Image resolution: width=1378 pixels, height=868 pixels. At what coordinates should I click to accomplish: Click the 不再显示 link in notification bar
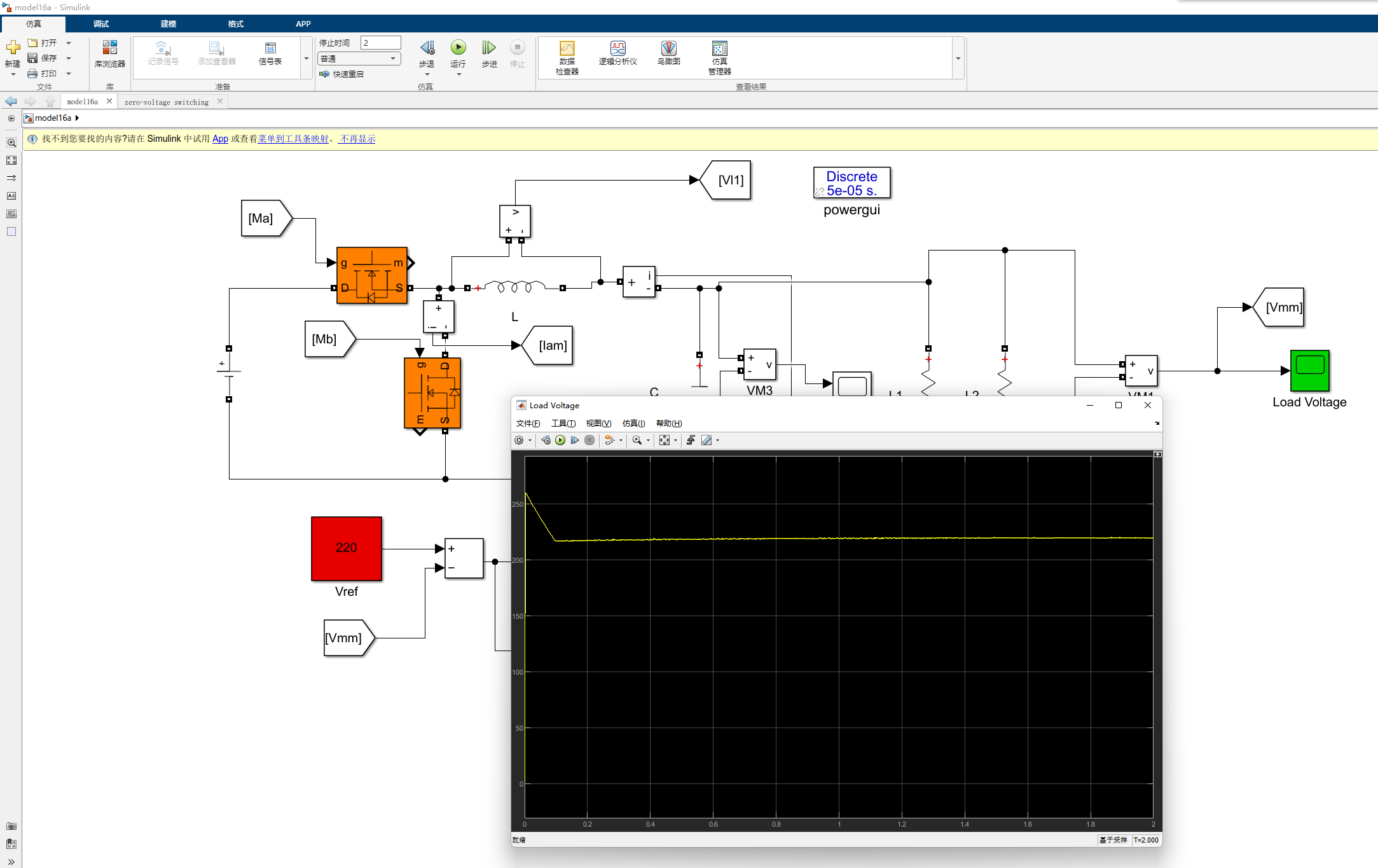357,139
